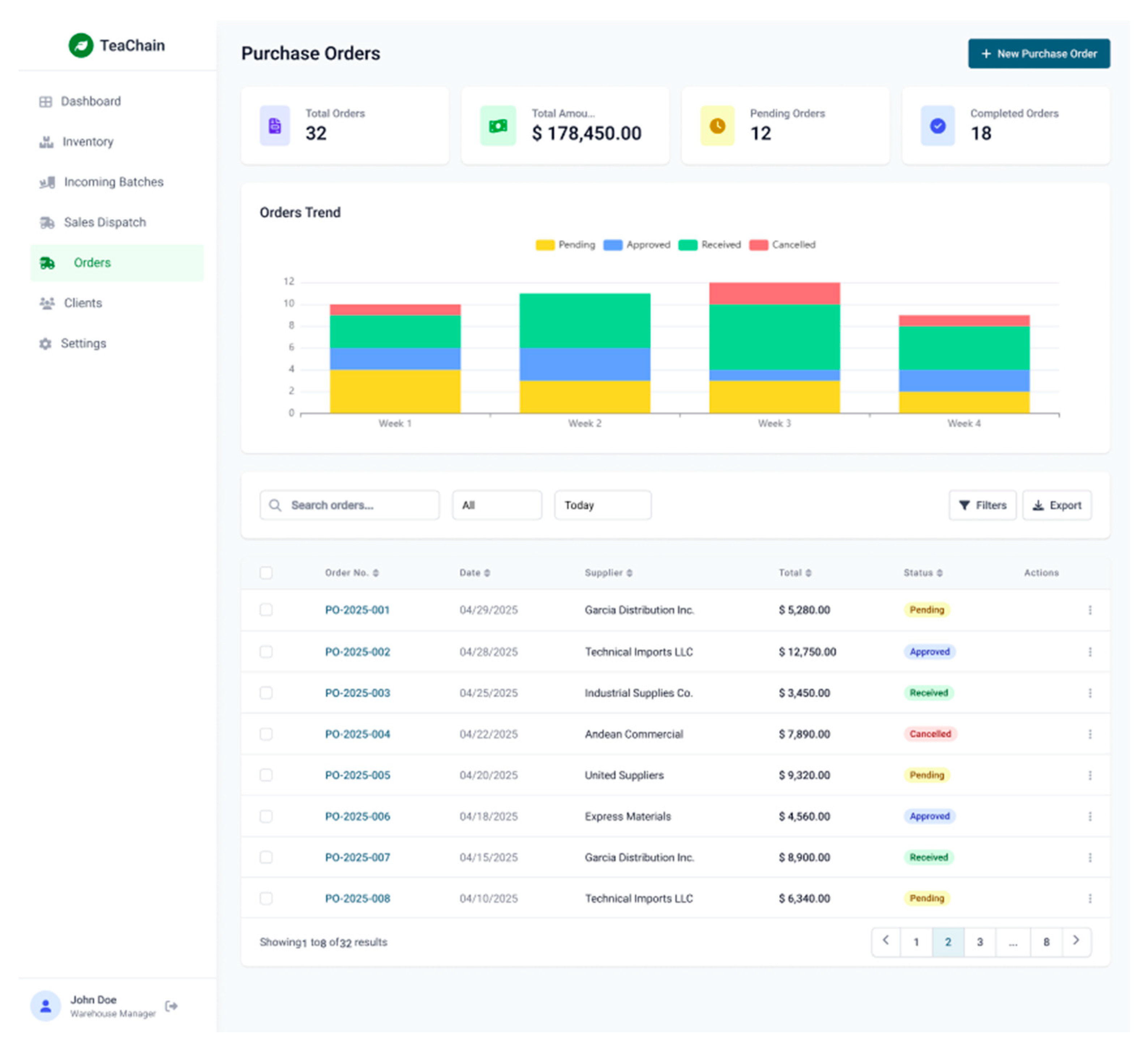Open the Filters options button
This screenshot has height=1053, width=1148.
click(x=982, y=505)
